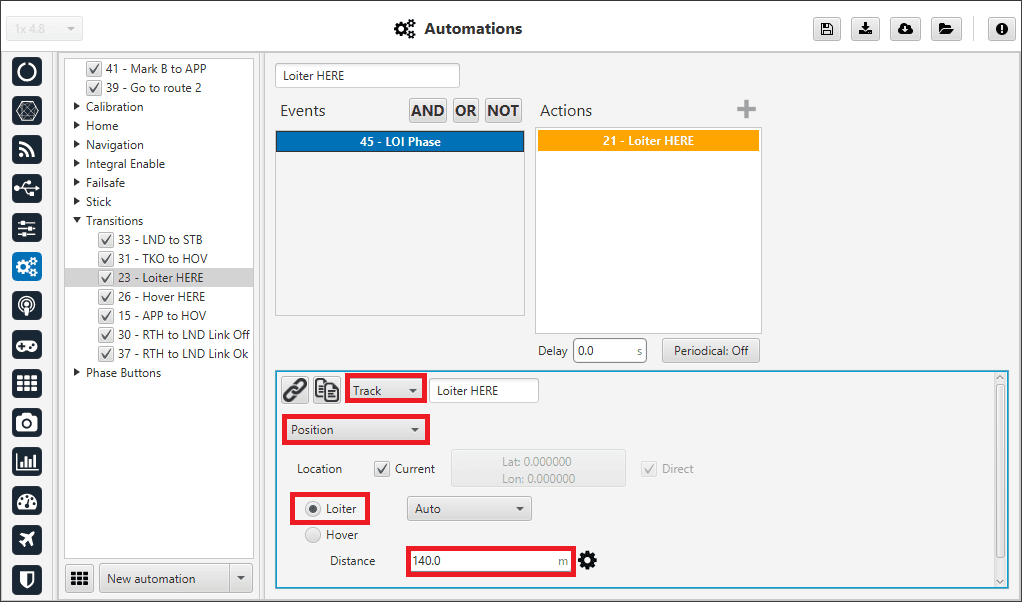Click the open folder icon

click(x=945, y=29)
